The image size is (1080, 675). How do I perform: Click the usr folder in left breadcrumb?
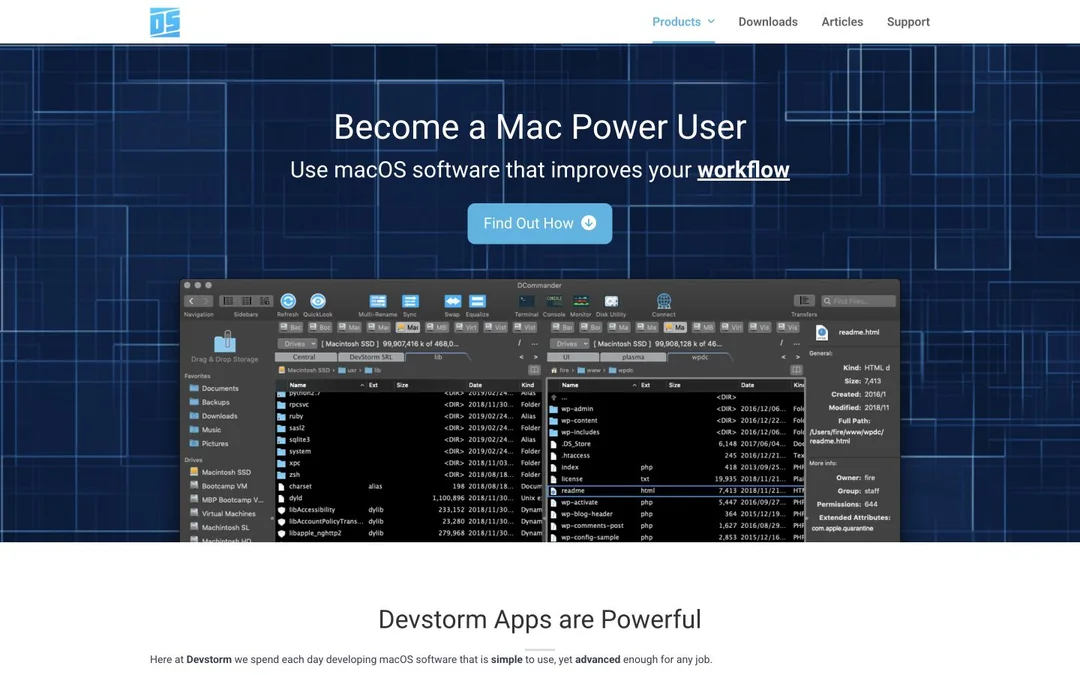347,370
